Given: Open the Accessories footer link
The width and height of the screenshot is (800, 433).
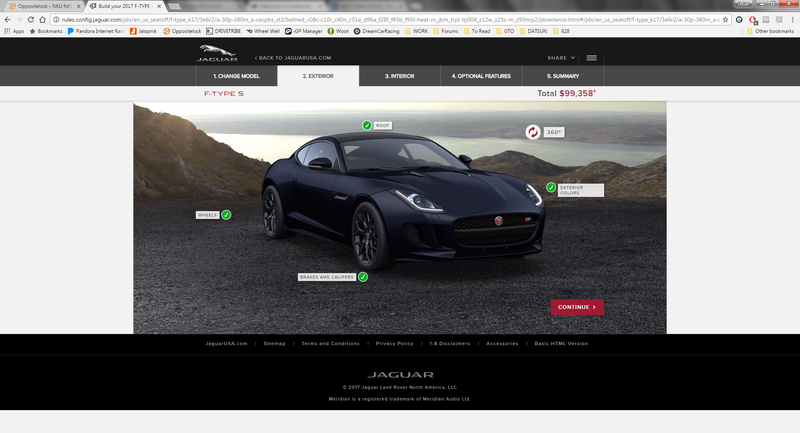Looking at the screenshot, I should tap(502, 343).
